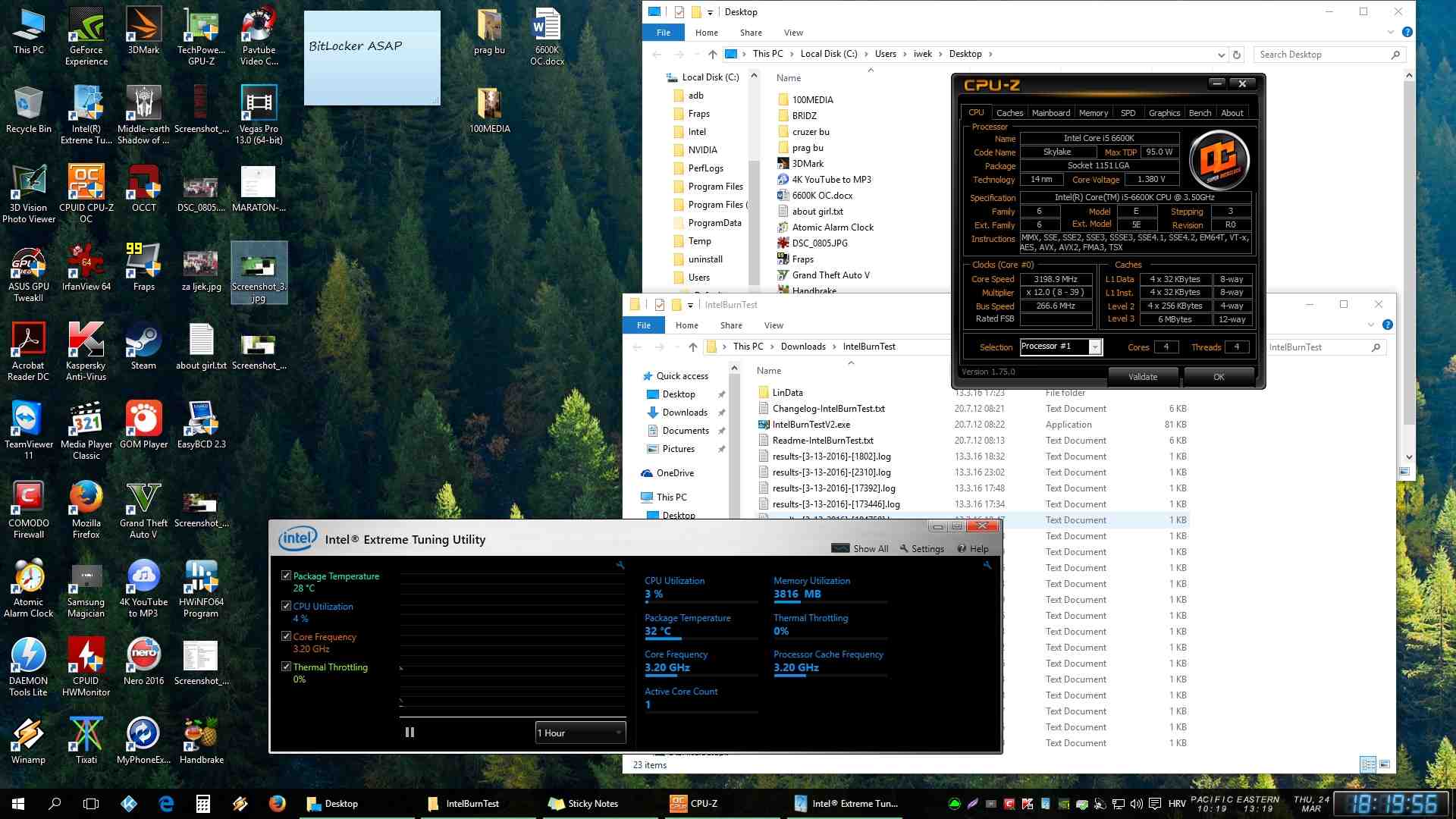Open the 1 Hour time range dropdown
The image size is (1456, 819).
coord(580,733)
